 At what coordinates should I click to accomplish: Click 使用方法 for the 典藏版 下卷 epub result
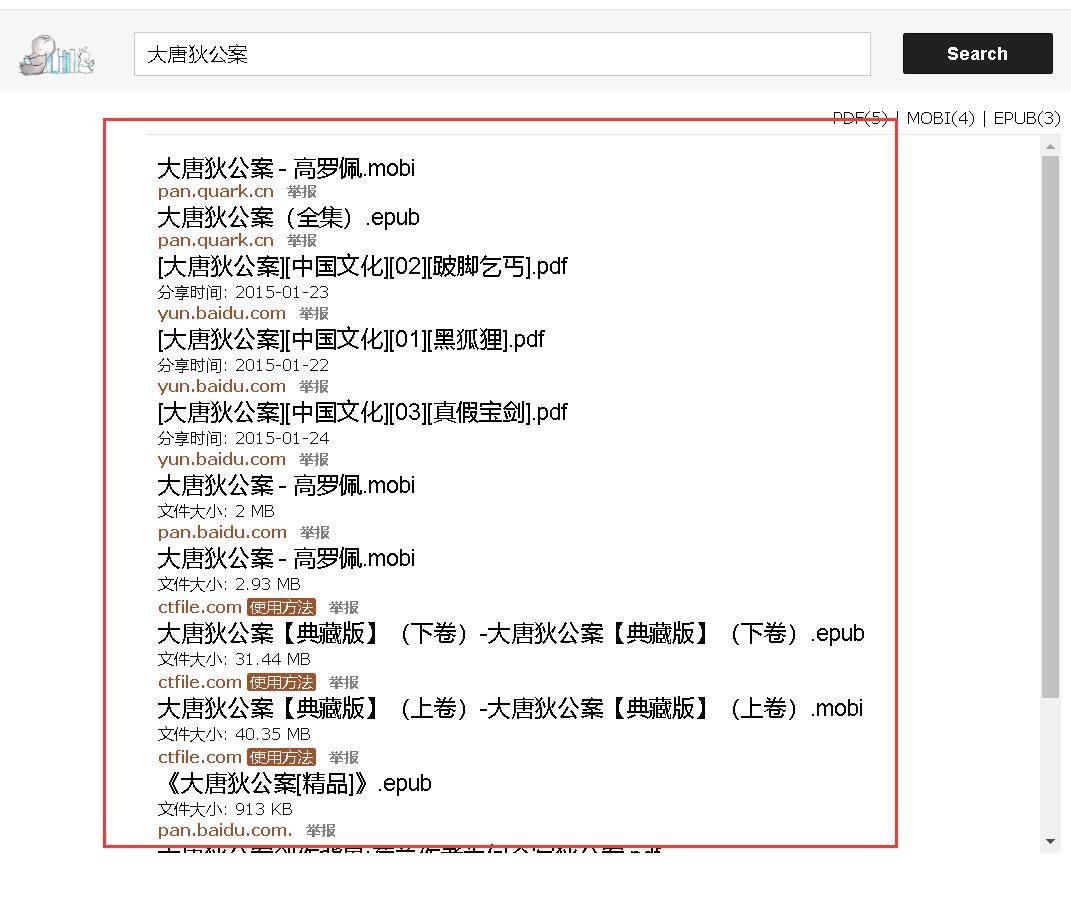coord(281,681)
